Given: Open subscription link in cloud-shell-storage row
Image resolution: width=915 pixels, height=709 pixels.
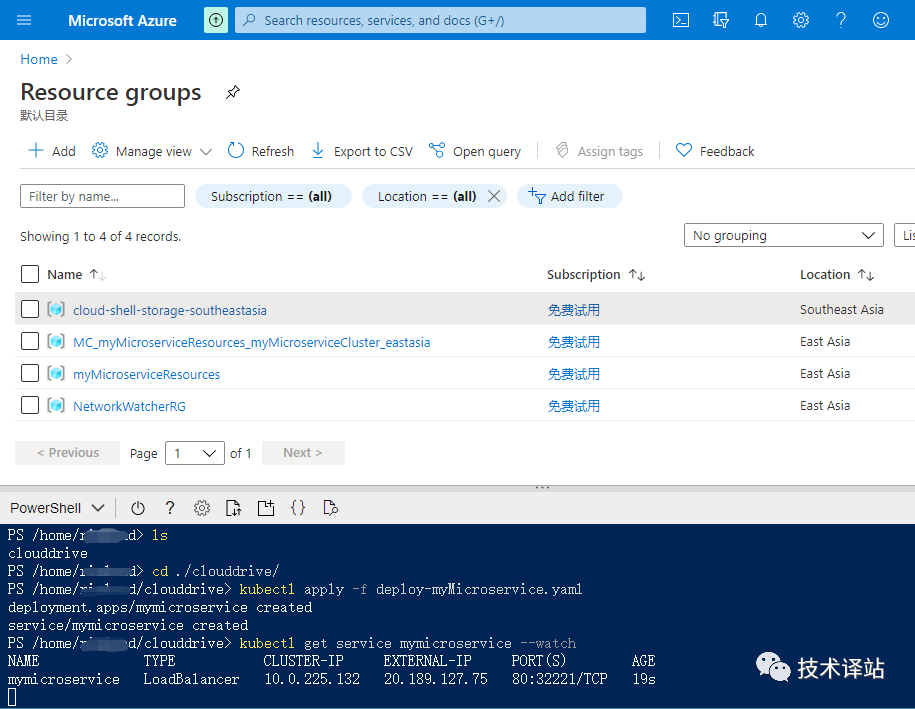Looking at the screenshot, I should click(574, 310).
